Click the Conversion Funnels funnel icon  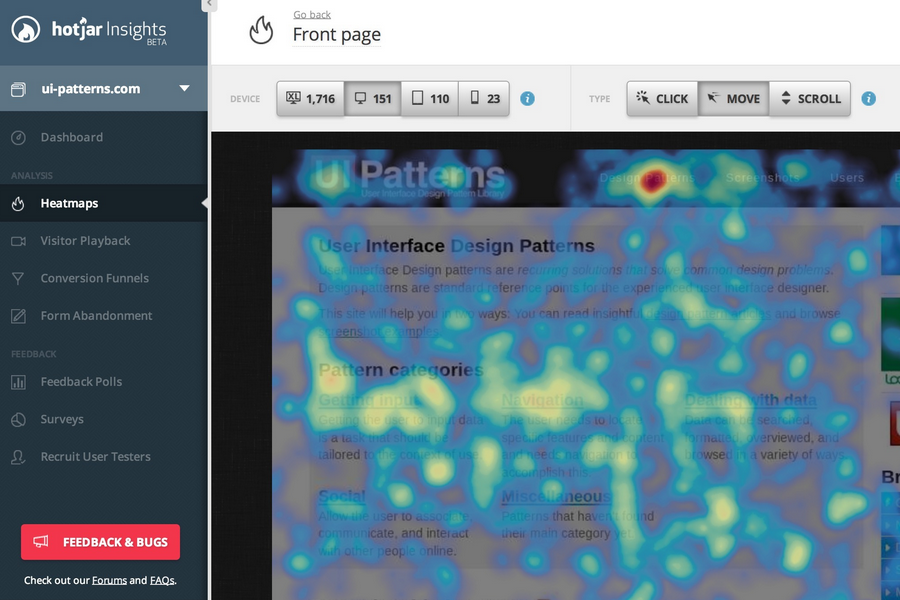point(18,278)
